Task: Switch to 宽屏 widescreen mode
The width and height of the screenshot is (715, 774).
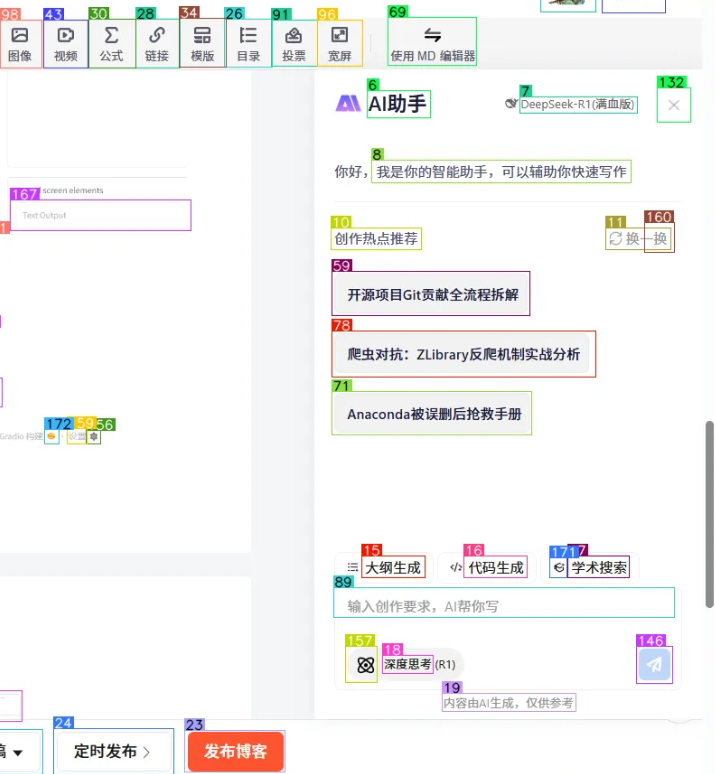Action: point(340,44)
